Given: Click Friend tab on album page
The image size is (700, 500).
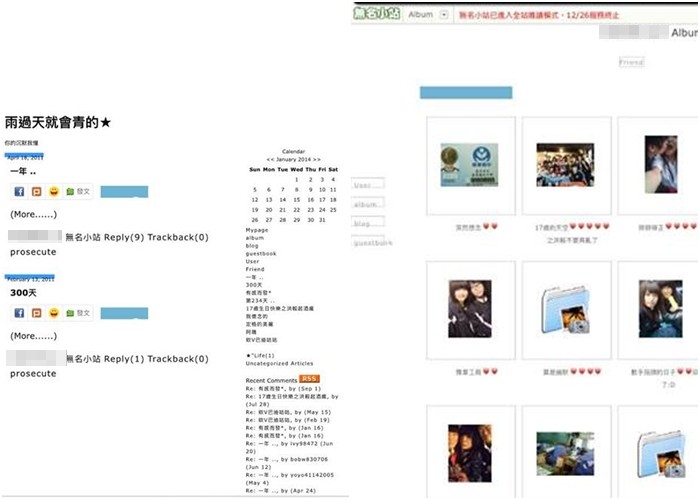Looking at the screenshot, I should pyautogui.click(x=631, y=62).
